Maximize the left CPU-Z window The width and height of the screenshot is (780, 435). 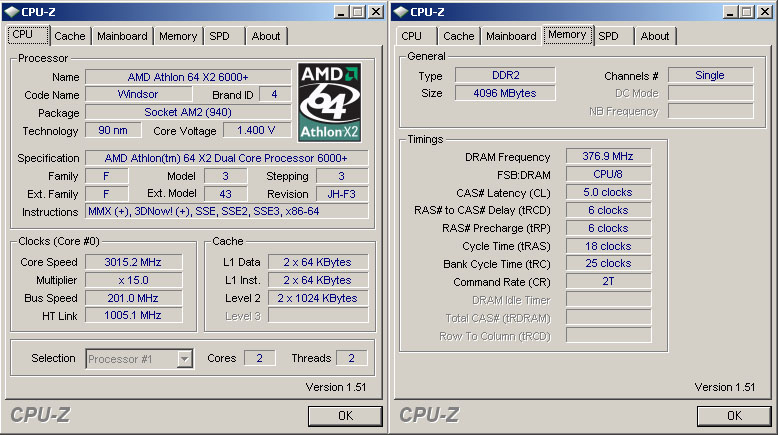(357, 12)
